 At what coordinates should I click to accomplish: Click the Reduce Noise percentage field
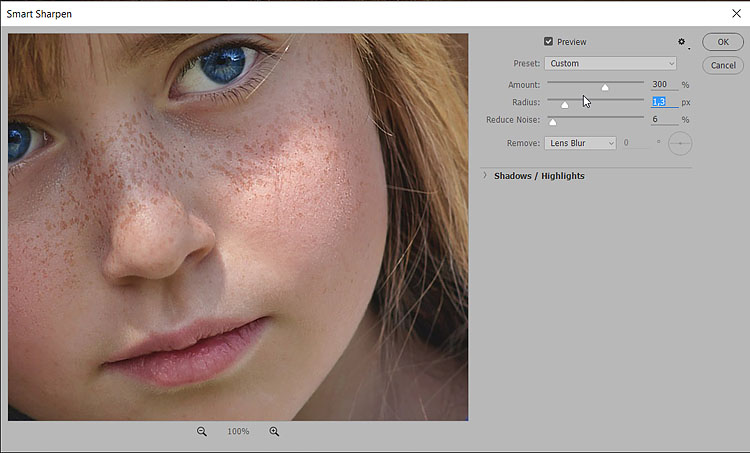point(663,120)
